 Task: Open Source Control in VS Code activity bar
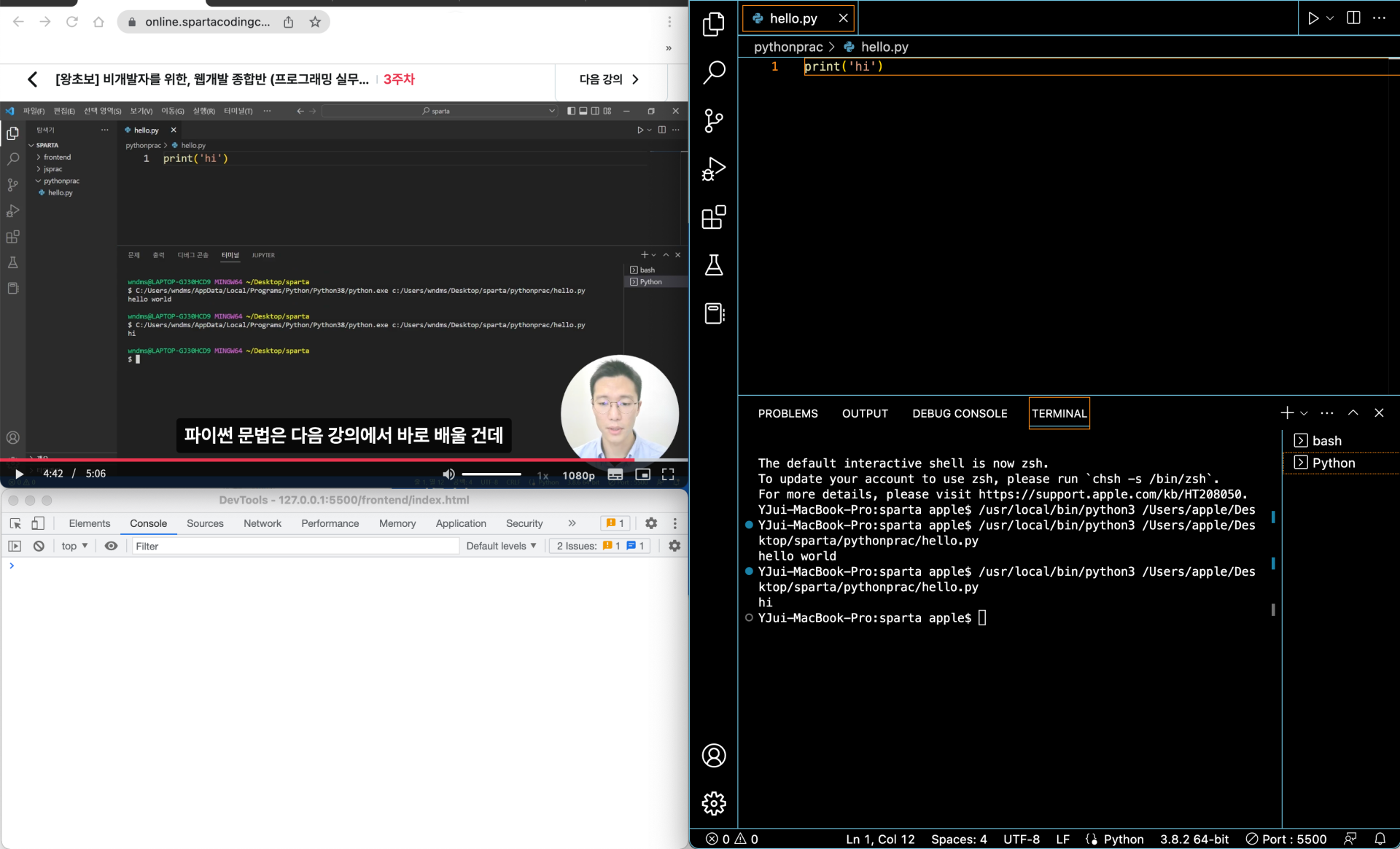pos(714,120)
